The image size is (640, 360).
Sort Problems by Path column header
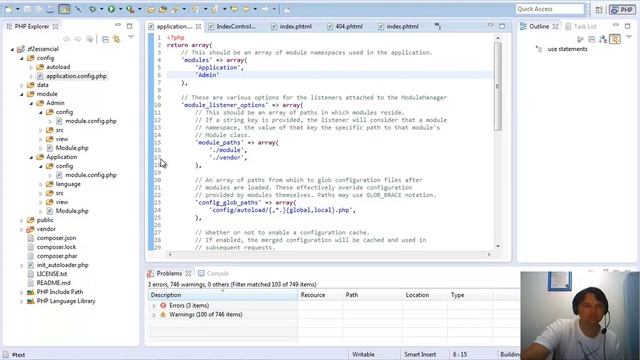[372, 295]
